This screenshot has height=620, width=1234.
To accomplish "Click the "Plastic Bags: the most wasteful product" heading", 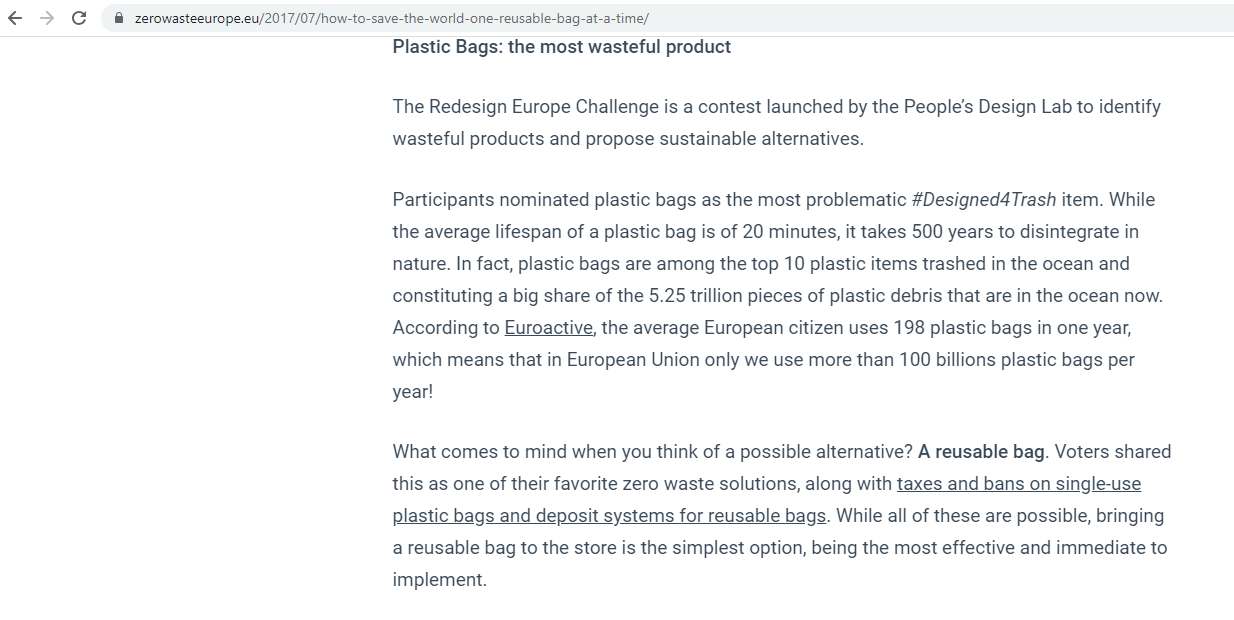I will [x=562, y=47].
